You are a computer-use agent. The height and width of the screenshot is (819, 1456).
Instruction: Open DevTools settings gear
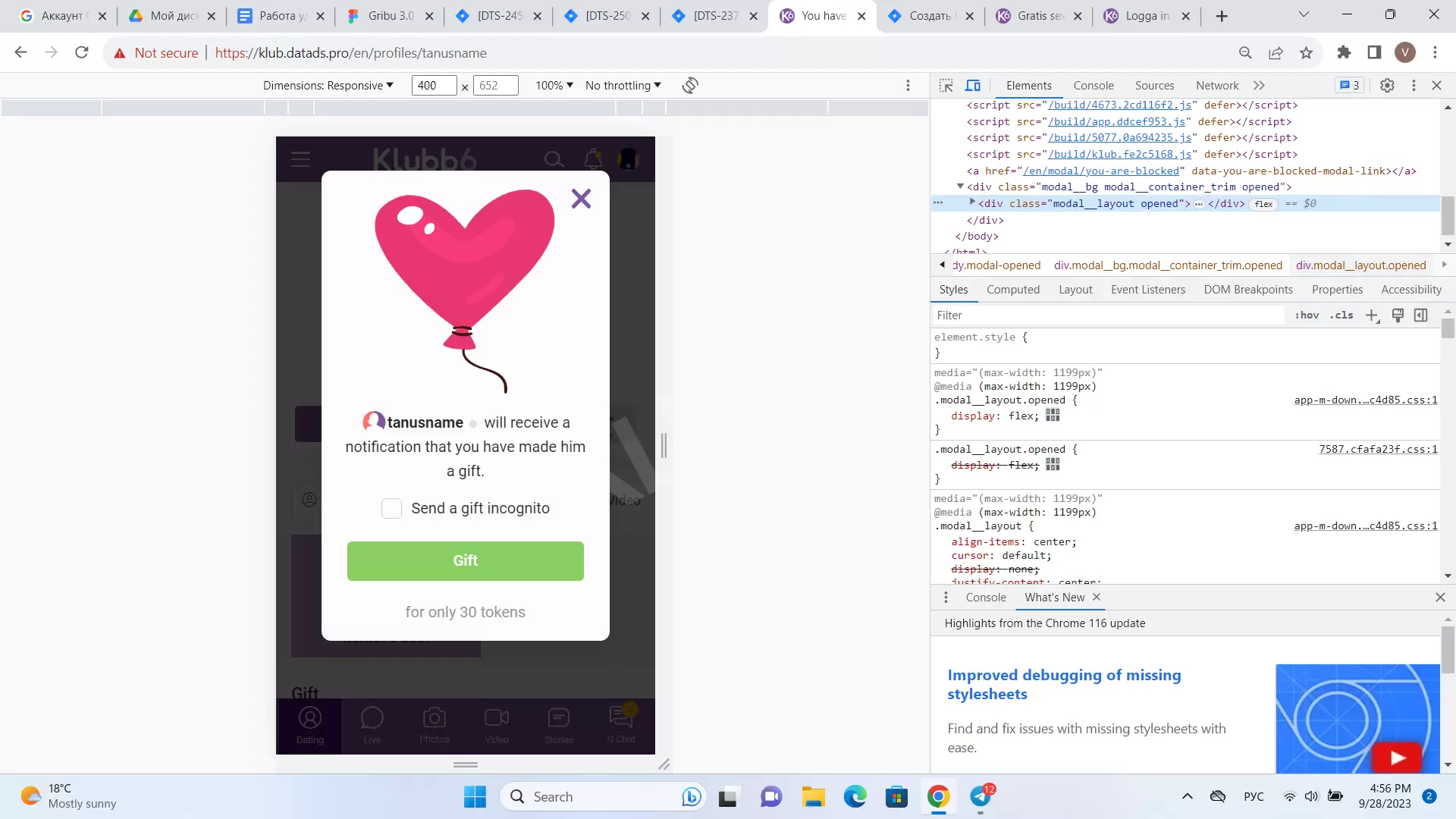(x=1387, y=86)
